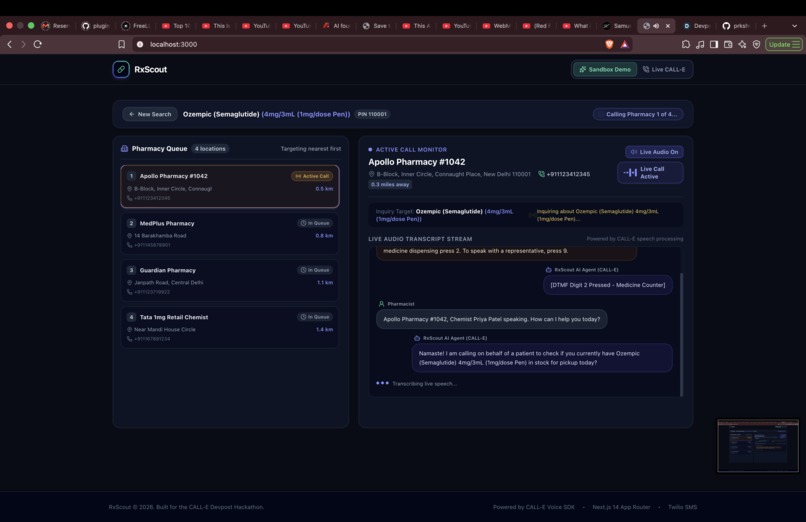The height and width of the screenshot is (522, 806).
Task: Click location pin beside 14 Barakhamba Road
Action: [x=130, y=236]
